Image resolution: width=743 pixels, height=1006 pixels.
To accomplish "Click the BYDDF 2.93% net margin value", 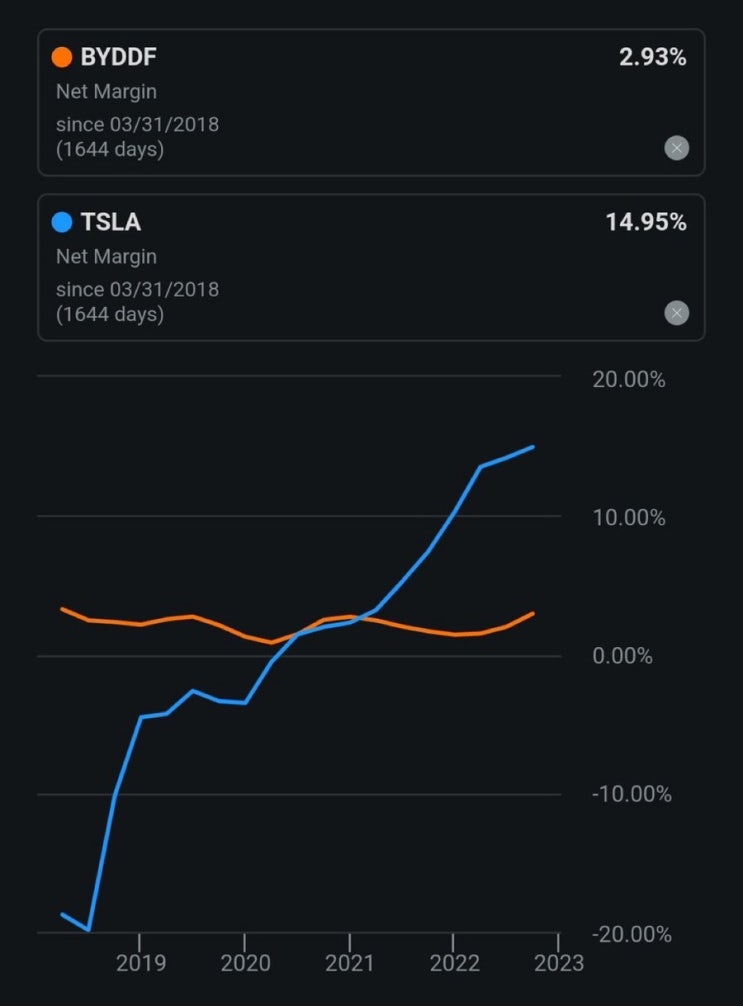I will tap(652, 57).
